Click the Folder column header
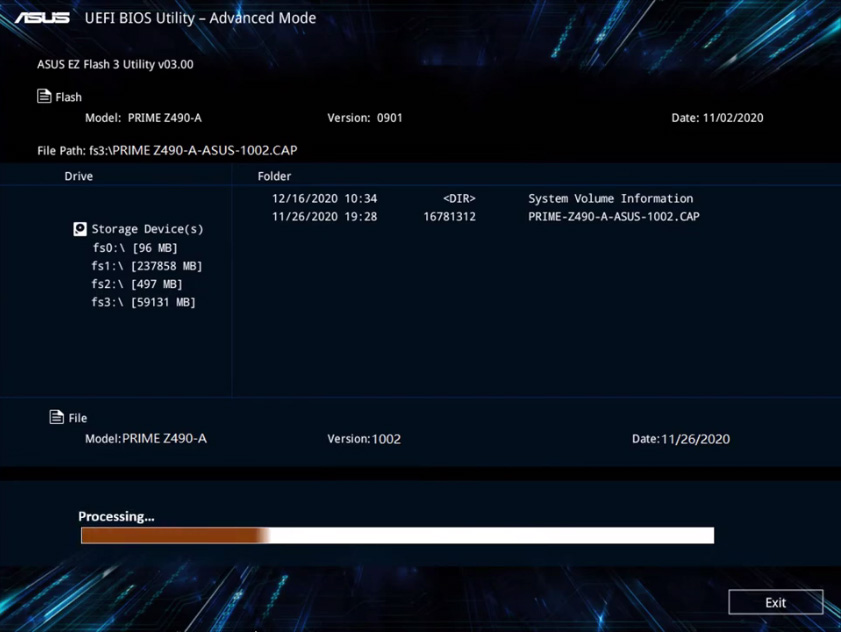 (x=274, y=176)
